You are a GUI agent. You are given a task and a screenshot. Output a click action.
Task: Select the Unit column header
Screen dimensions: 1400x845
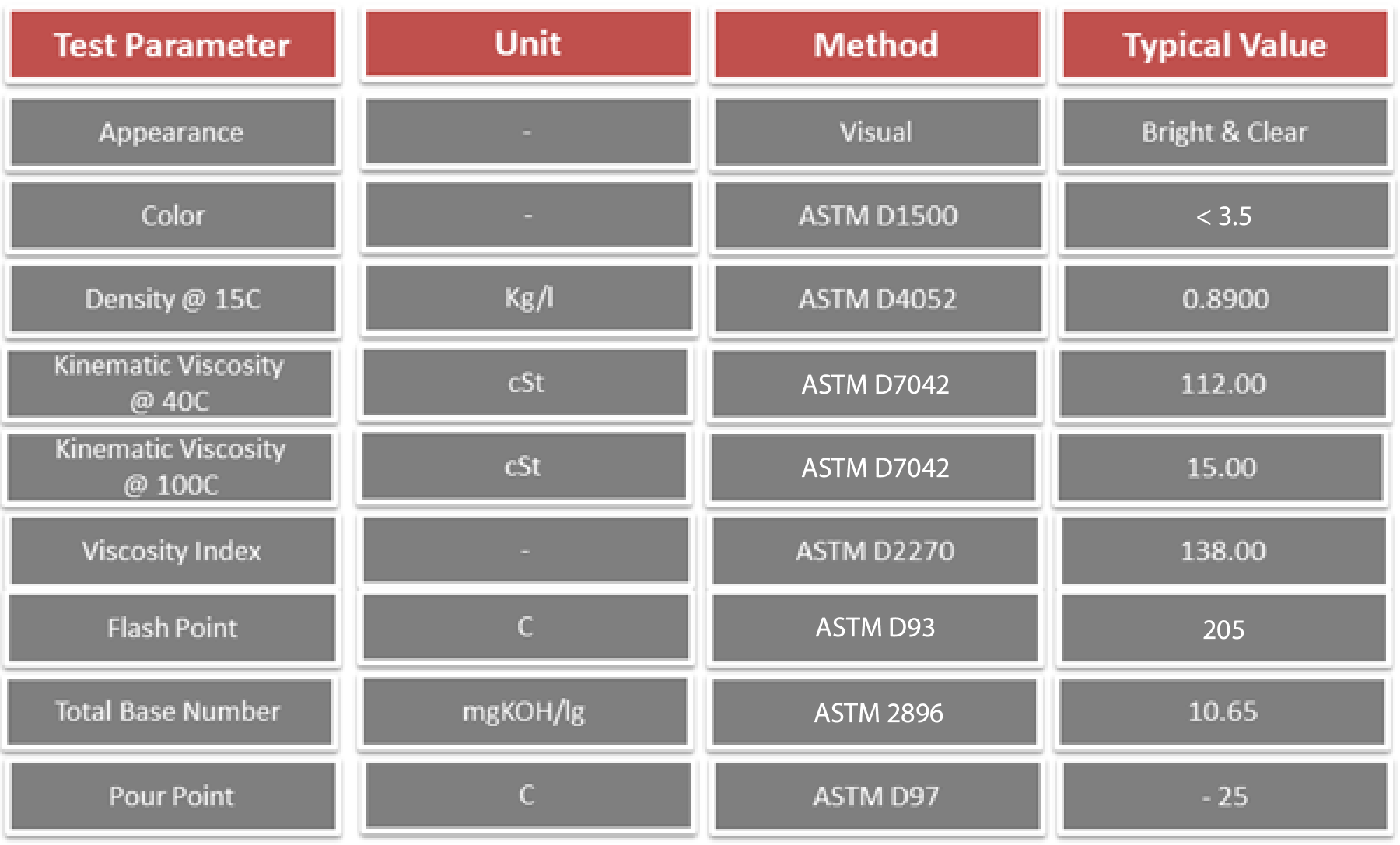528,44
